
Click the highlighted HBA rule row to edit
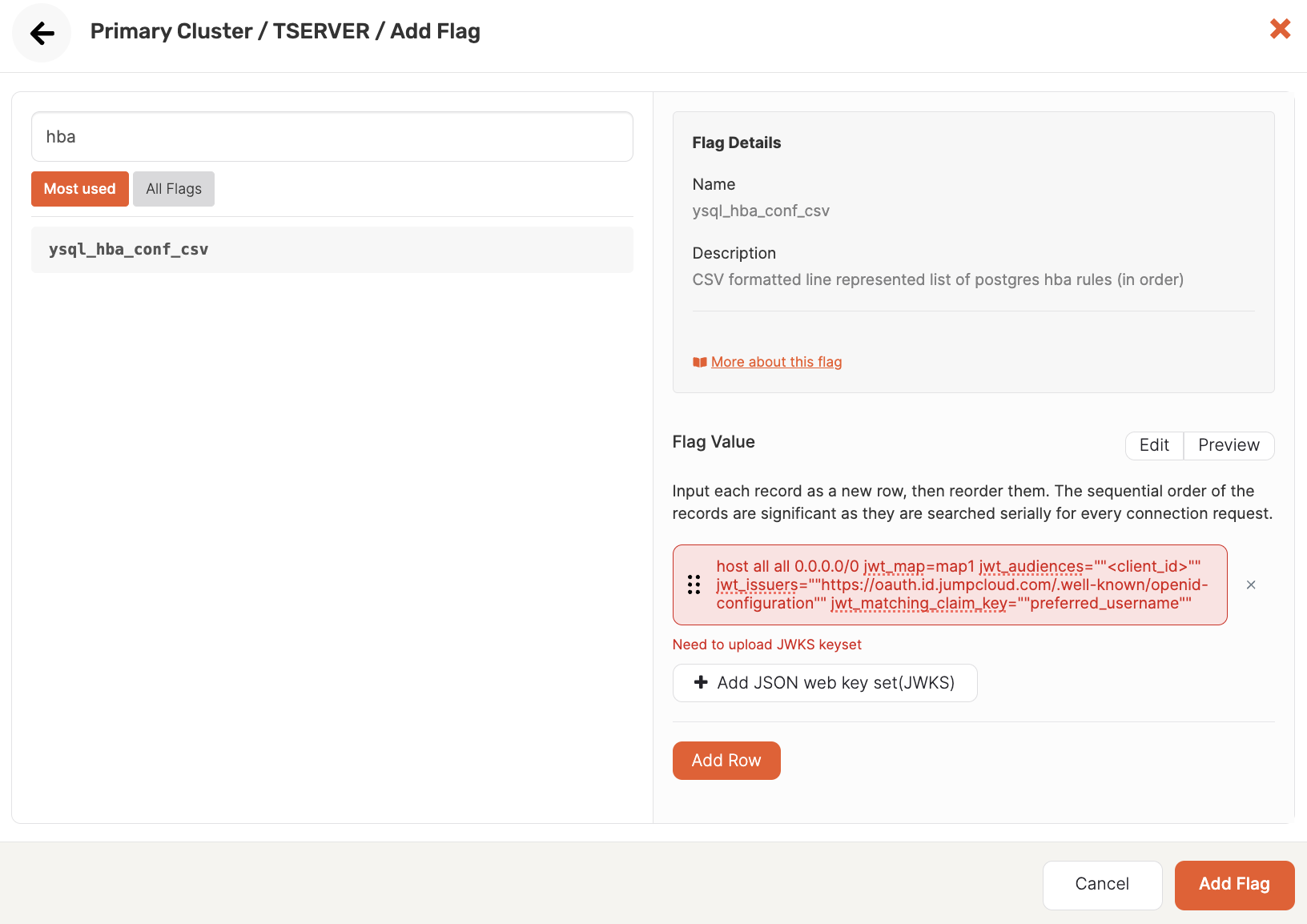pos(949,585)
